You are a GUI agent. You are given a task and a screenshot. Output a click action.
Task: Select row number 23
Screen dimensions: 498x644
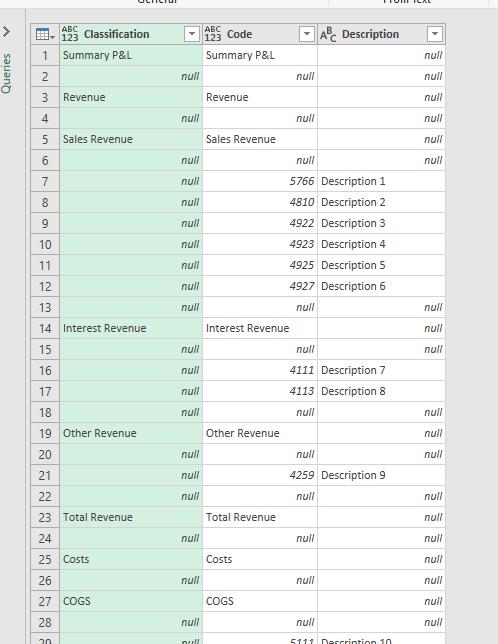pyautogui.click(x=45, y=518)
